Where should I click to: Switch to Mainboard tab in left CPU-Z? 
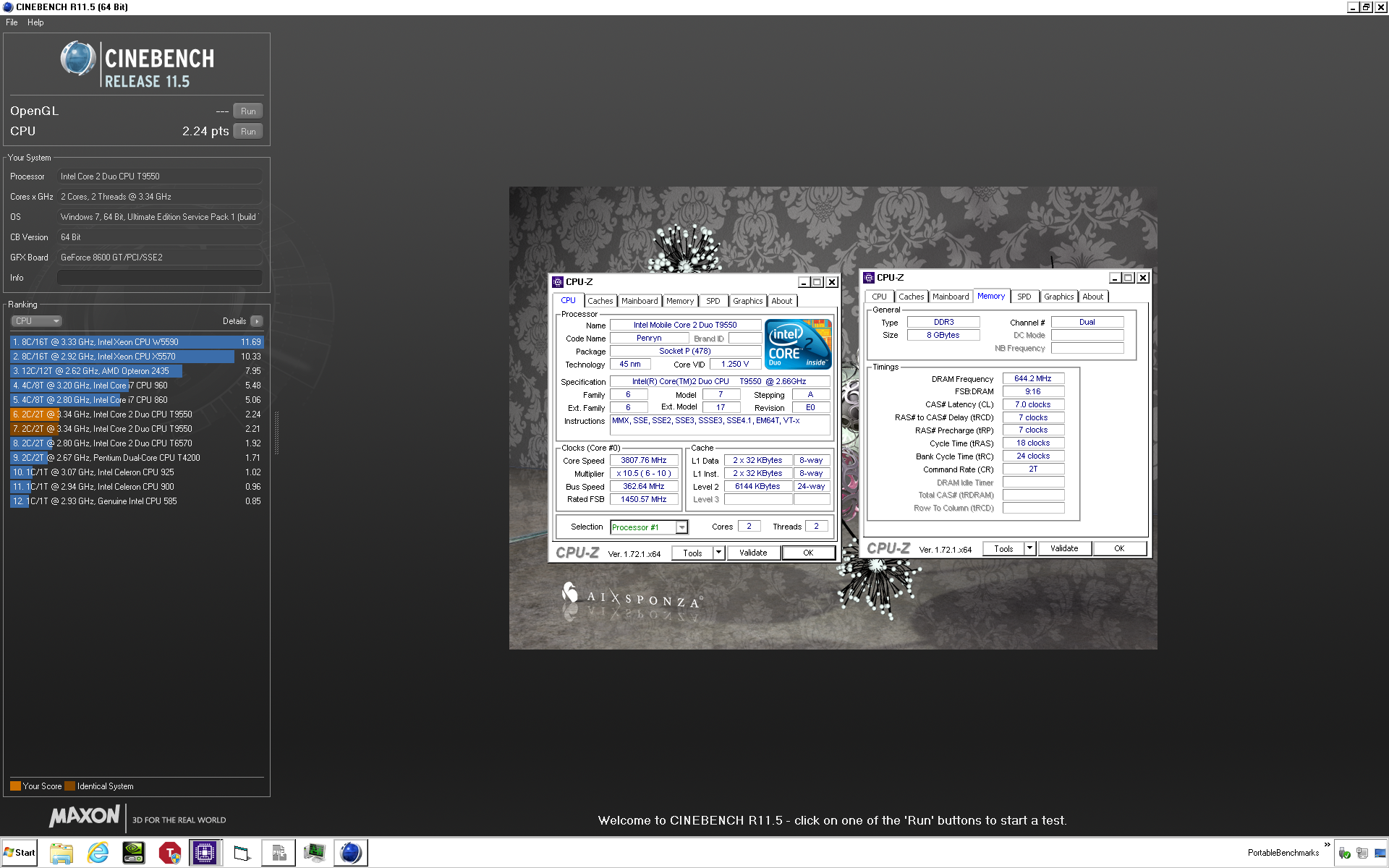640,301
